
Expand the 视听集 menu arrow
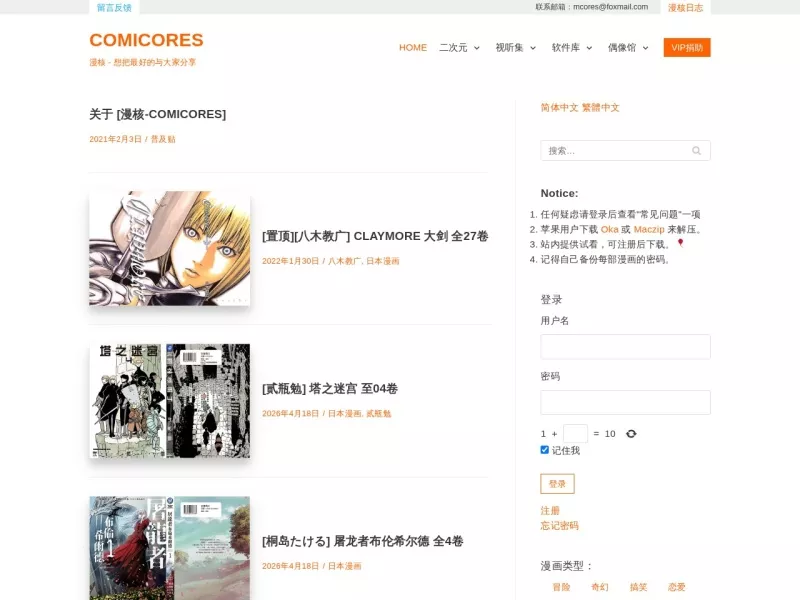533,48
